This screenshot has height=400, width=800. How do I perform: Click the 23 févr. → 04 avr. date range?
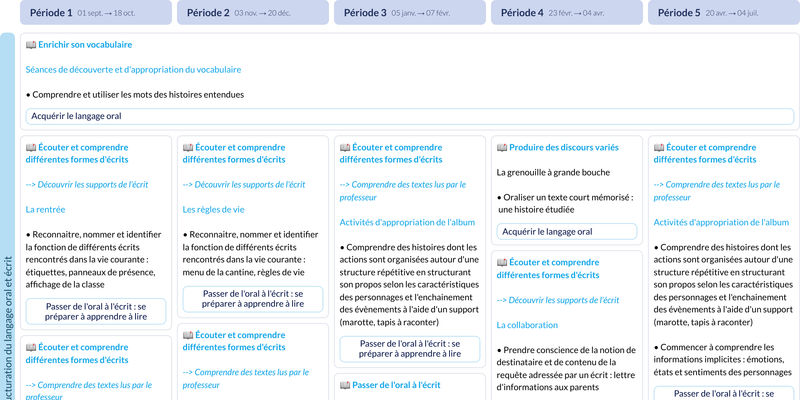point(577,13)
